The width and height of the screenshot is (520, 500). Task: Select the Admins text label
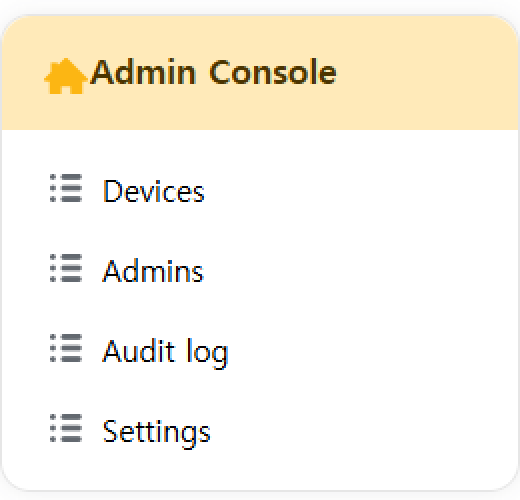(x=153, y=271)
